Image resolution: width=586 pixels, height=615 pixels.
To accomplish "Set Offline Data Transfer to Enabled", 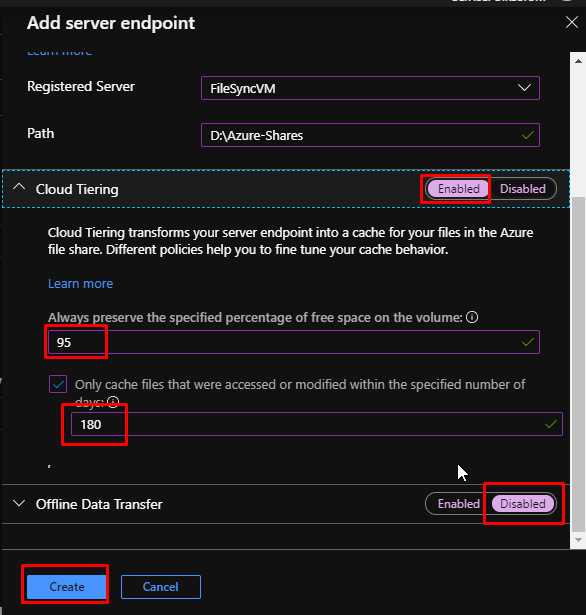I will 458,504.
